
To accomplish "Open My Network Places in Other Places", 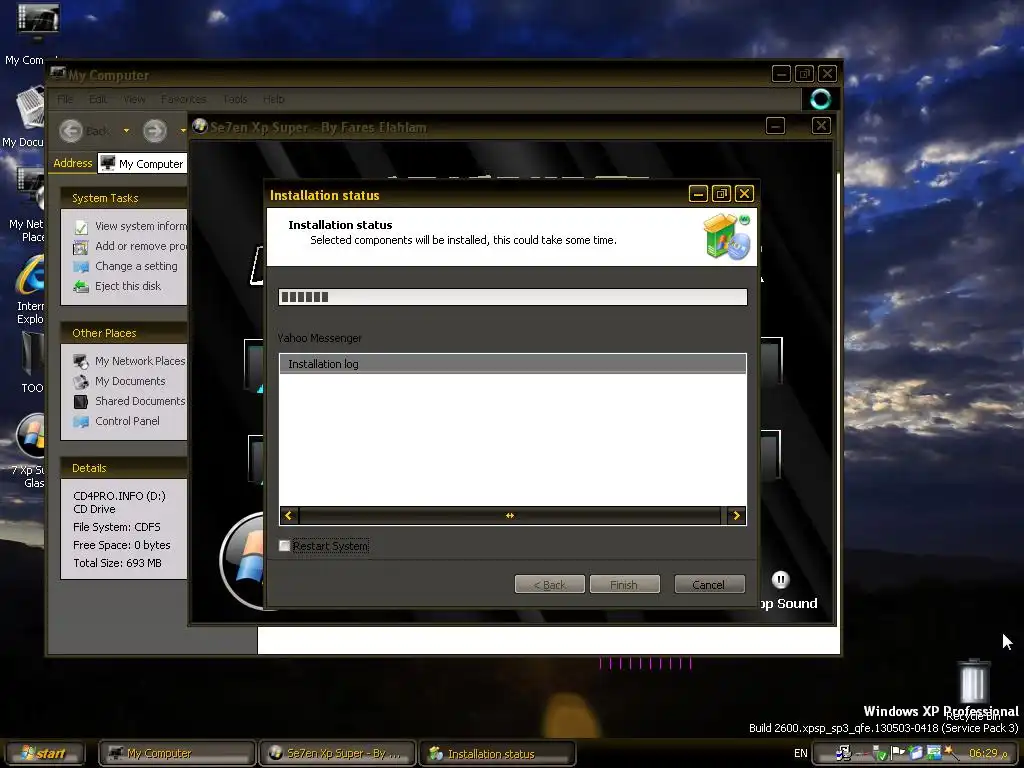I will point(140,361).
